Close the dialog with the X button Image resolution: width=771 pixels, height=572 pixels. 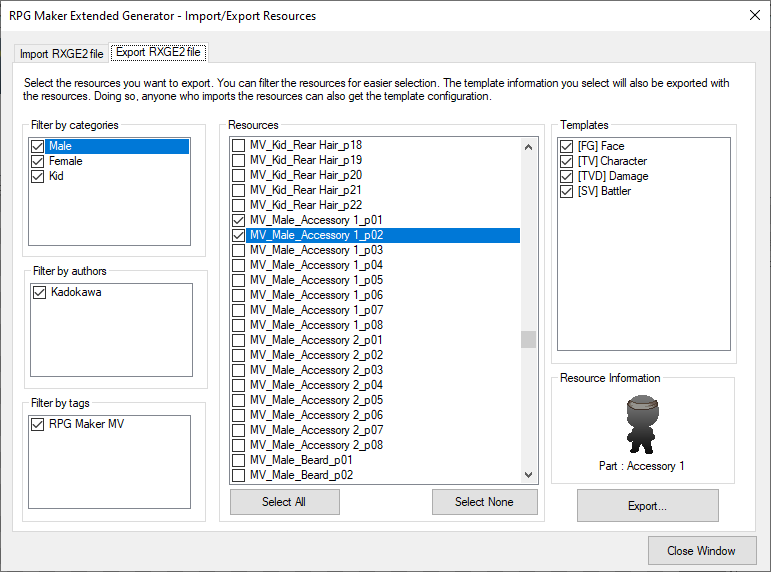coord(755,15)
